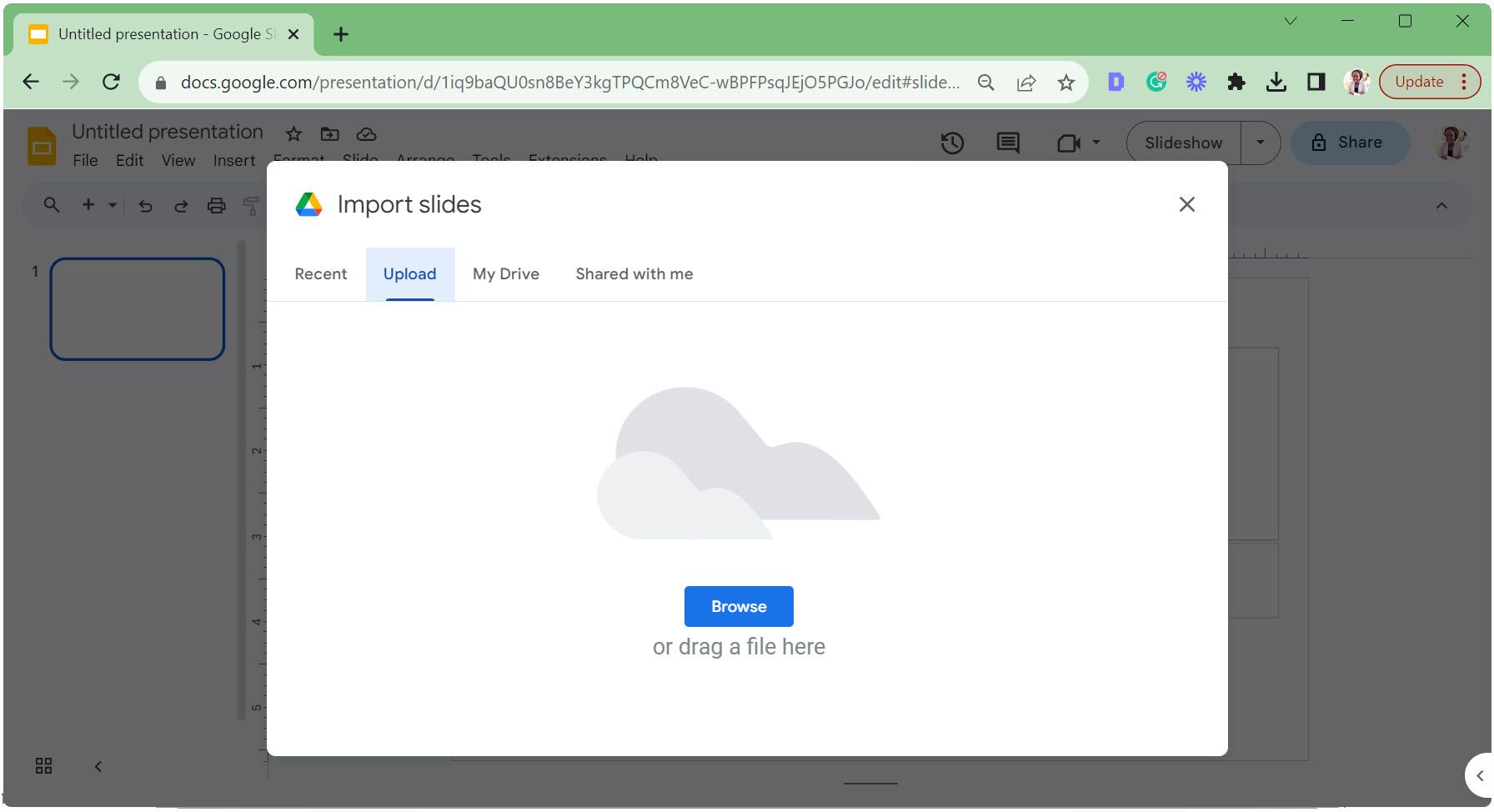Image resolution: width=1494 pixels, height=812 pixels.
Task: Start the Slideshow
Action: click(1183, 143)
